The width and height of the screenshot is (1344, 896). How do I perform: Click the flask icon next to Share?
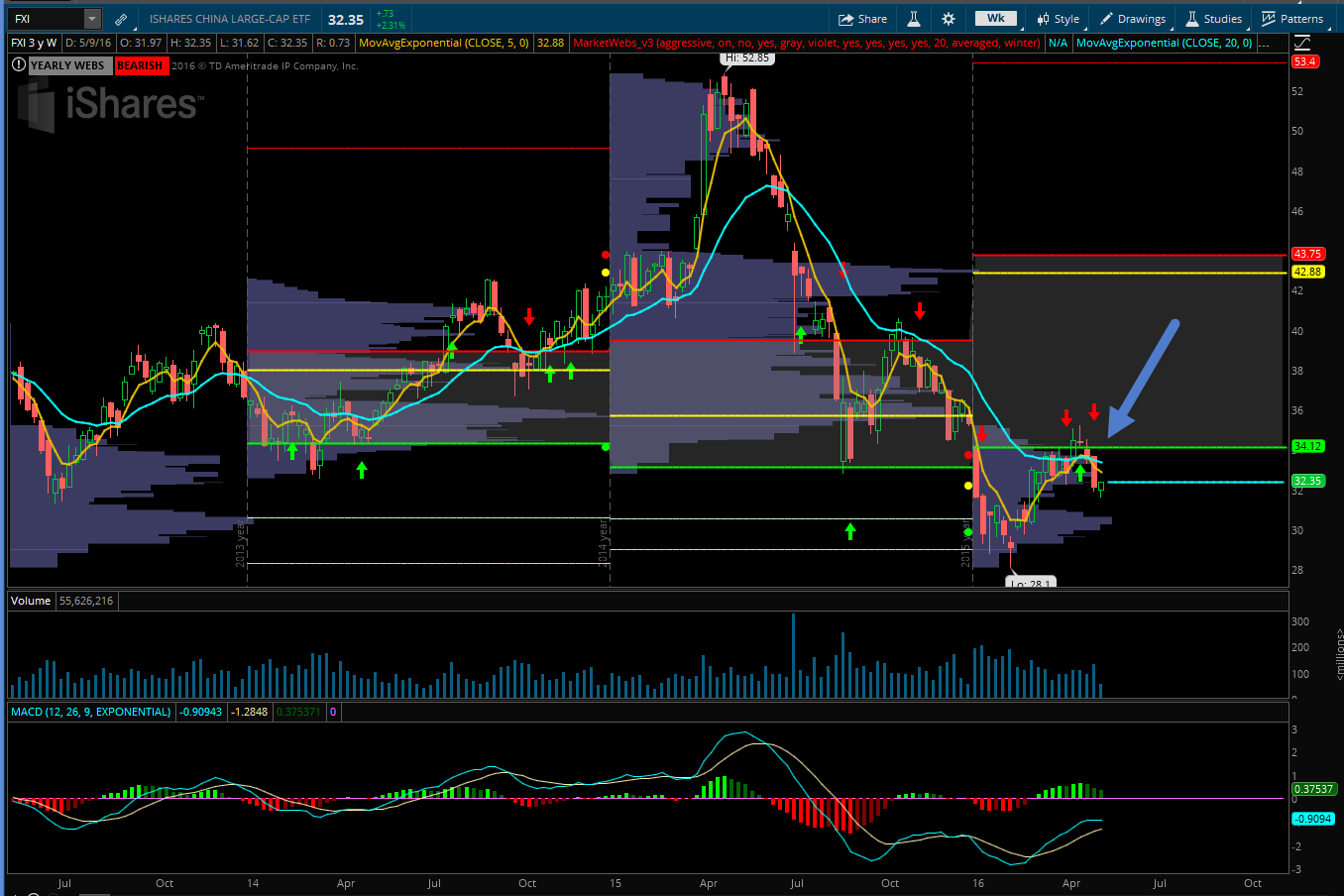point(914,19)
